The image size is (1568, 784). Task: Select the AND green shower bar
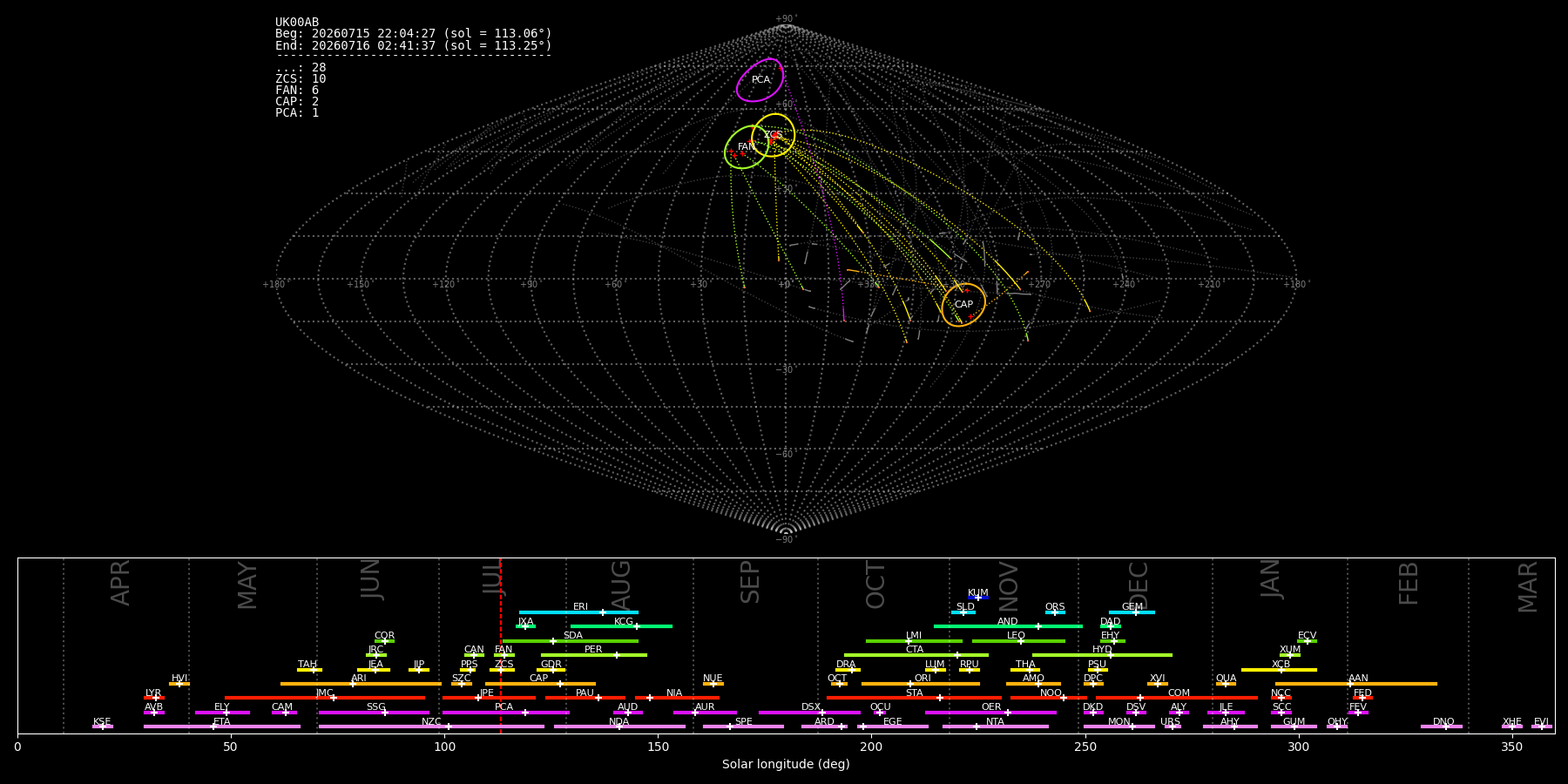coord(1008,626)
